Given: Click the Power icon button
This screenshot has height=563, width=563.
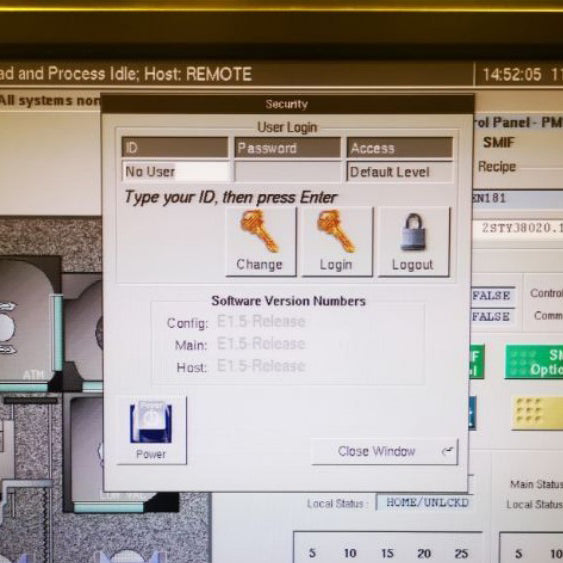Looking at the screenshot, I should 152,430.
